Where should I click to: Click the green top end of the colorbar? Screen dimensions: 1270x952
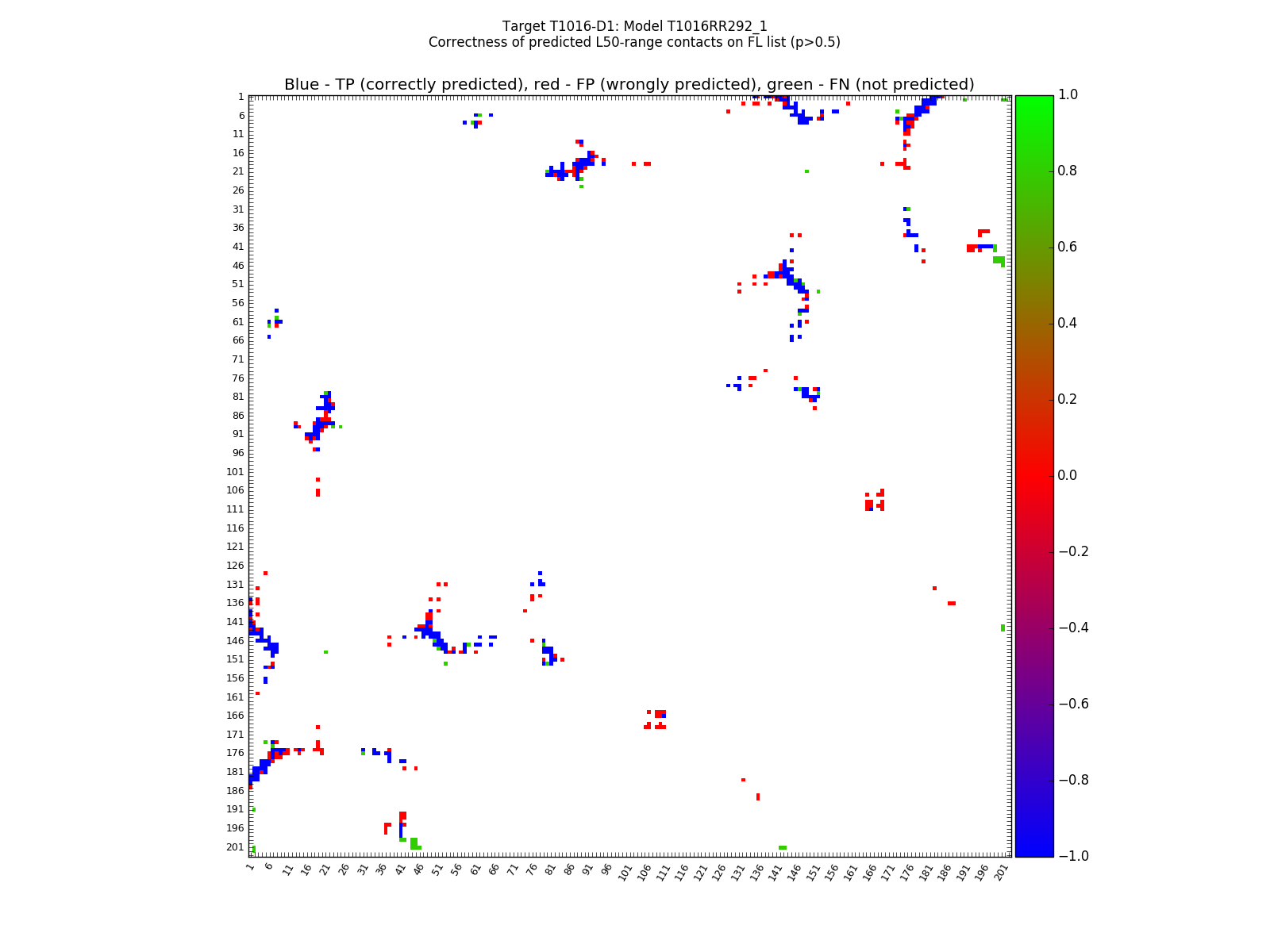click(x=1033, y=100)
